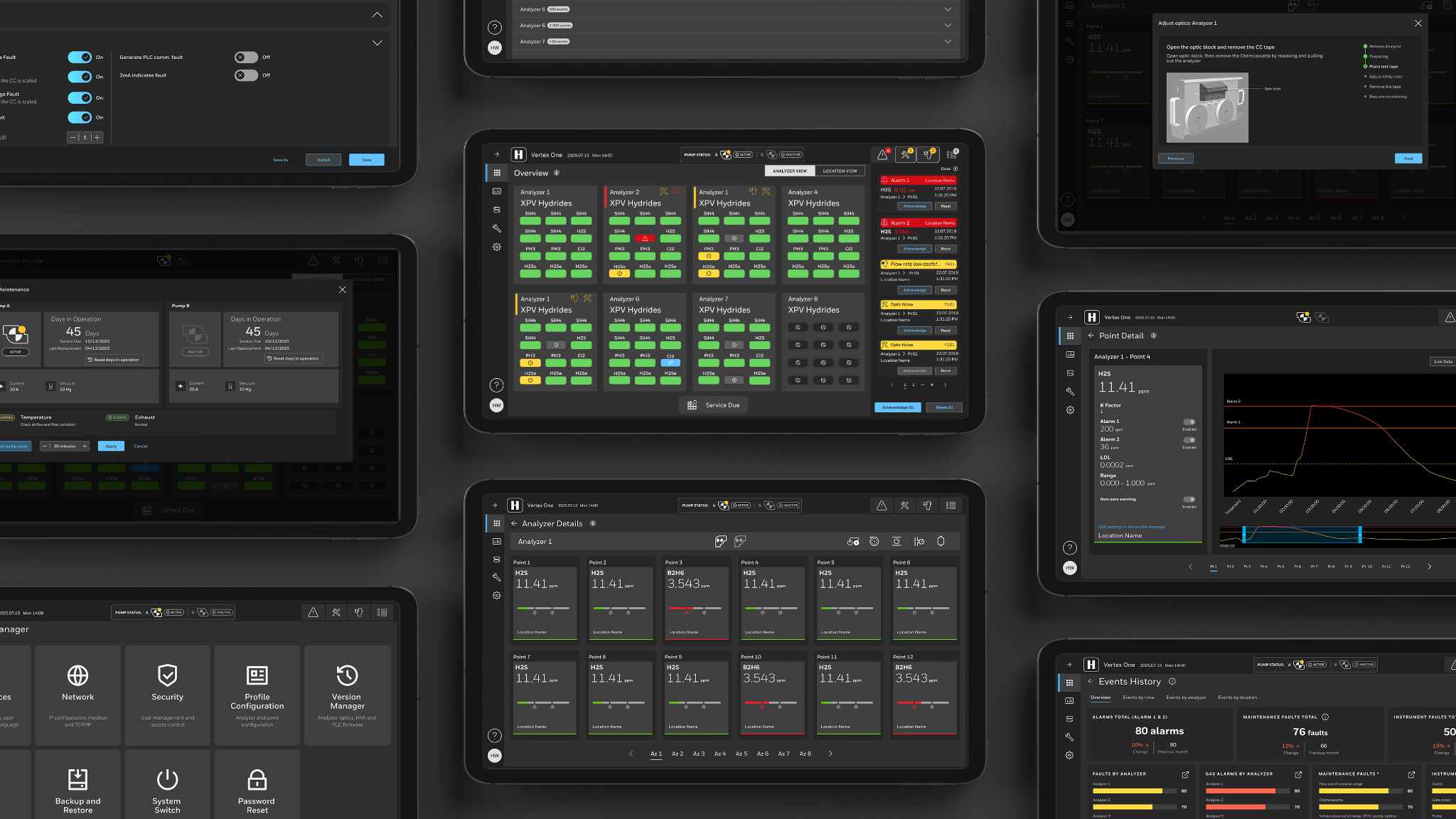Open the Security settings tile
The height and width of the screenshot is (819, 1456).
(x=167, y=695)
